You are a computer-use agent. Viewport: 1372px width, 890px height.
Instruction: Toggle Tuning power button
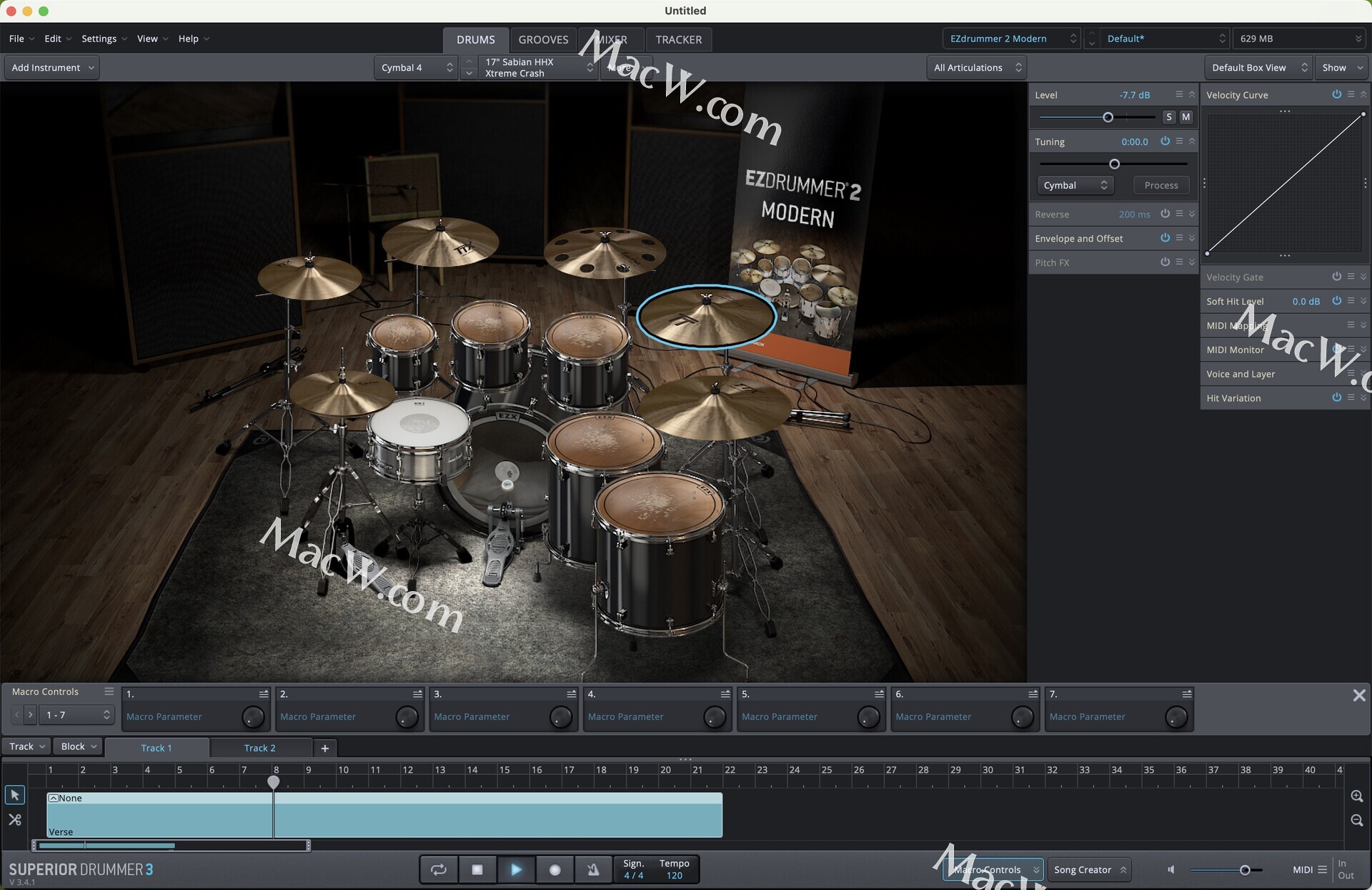(x=1165, y=141)
